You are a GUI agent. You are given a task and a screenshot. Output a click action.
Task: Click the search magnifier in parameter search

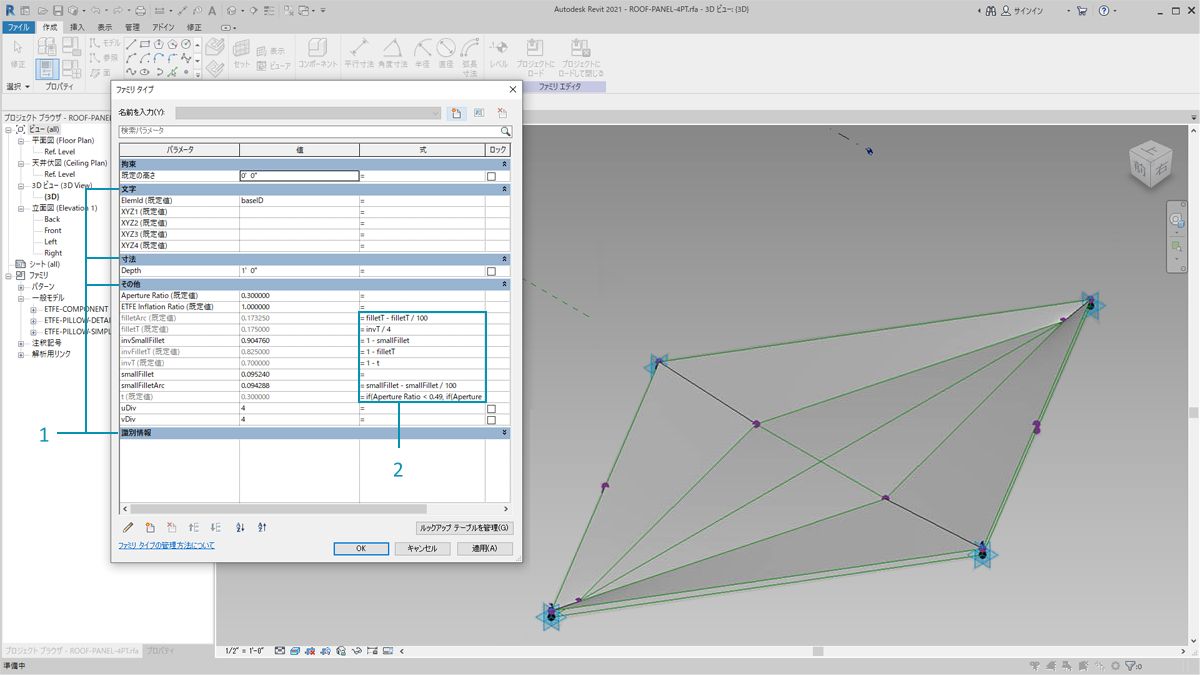[x=506, y=131]
